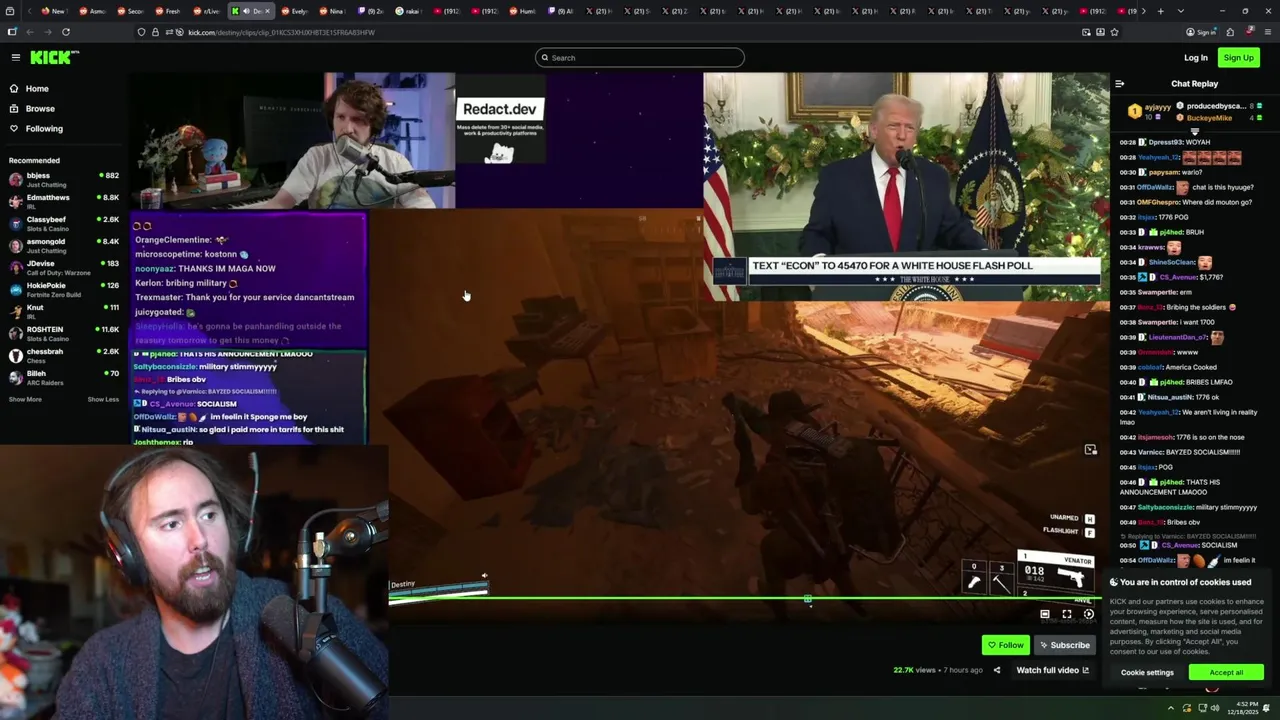The image size is (1280, 720).
Task: Open Cookie settings
Action: coord(1147,672)
